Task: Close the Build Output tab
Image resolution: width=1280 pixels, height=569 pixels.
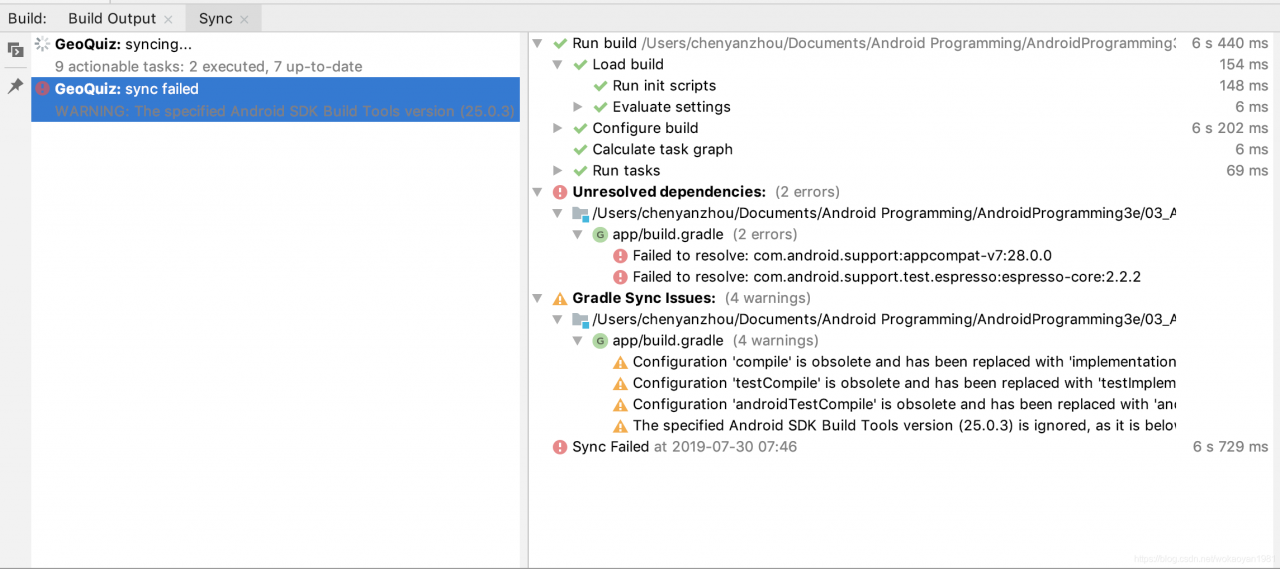Action: point(168,19)
